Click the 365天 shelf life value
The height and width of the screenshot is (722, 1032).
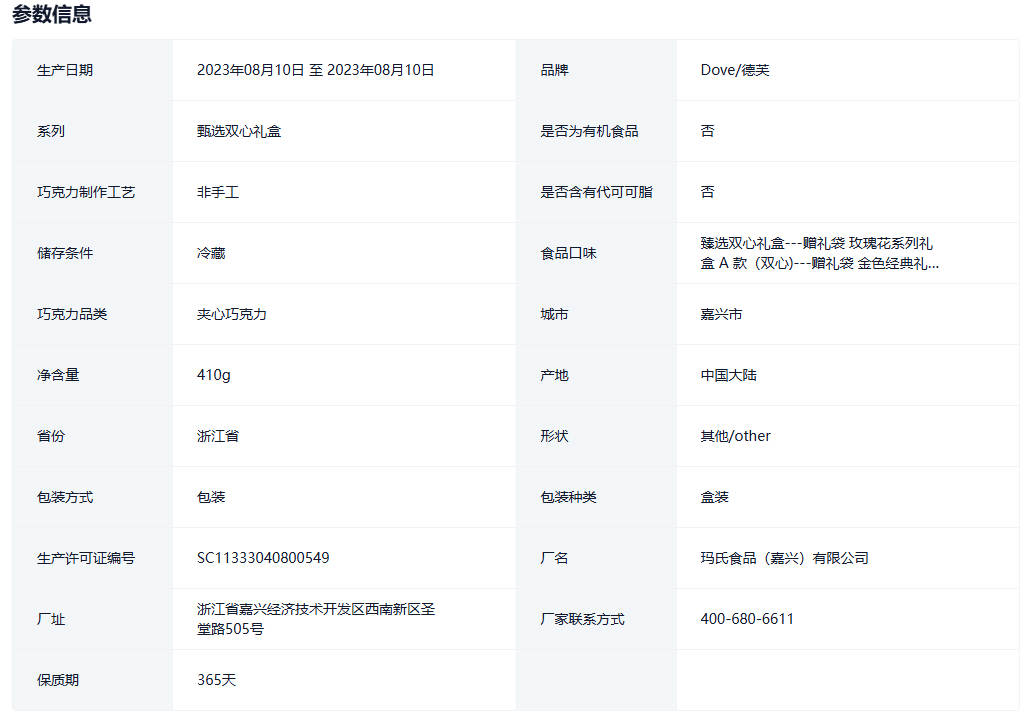tap(216, 680)
